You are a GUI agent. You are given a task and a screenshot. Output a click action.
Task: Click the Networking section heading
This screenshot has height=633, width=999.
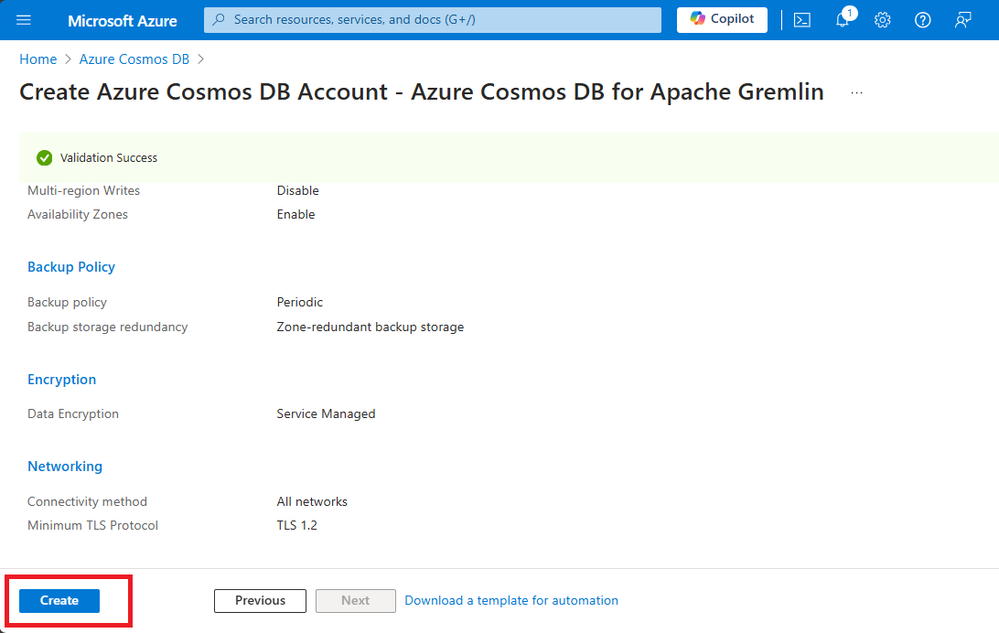pos(65,467)
